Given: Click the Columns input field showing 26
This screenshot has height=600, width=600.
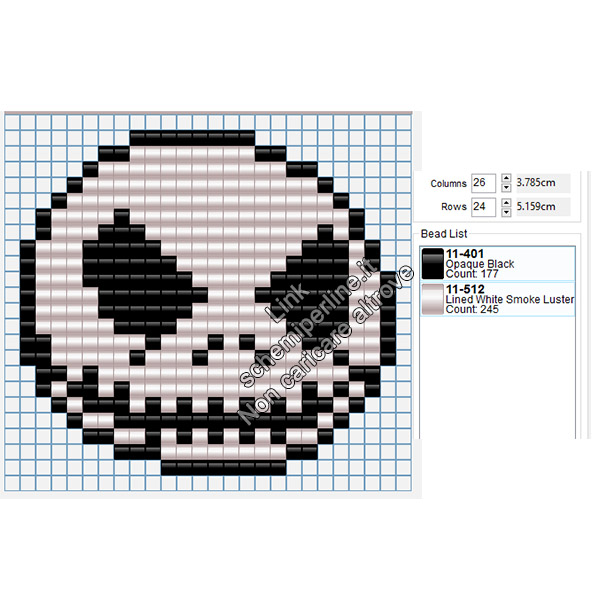Looking at the screenshot, I should 483,183.
